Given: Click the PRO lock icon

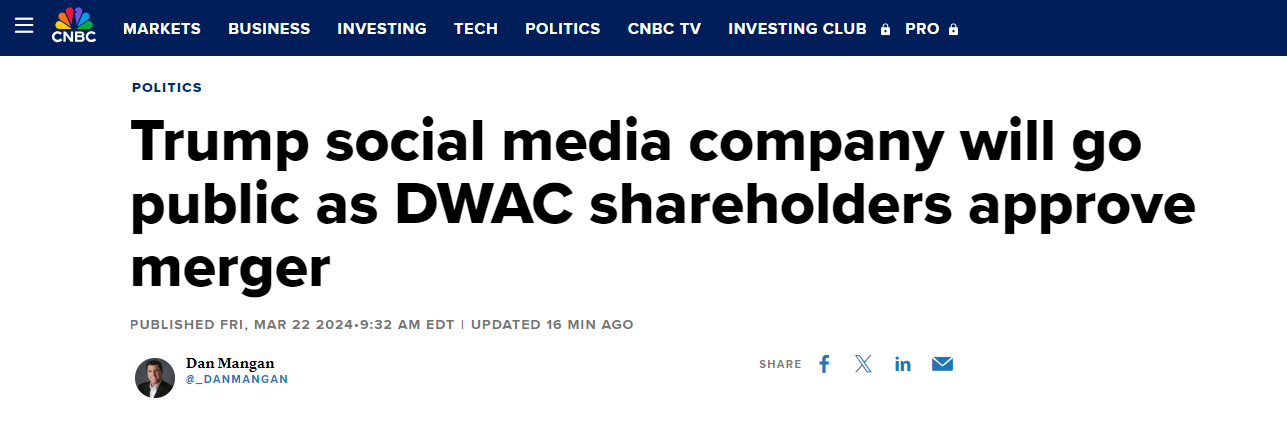Looking at the screenshot, I should tap(953, 30).
